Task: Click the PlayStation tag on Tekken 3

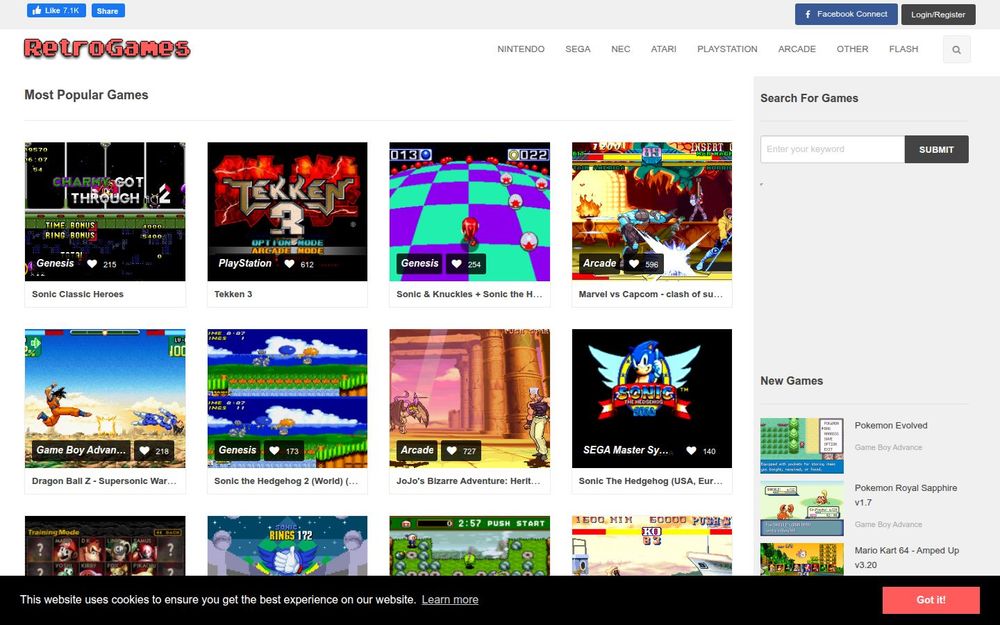Action: pos(245,263)
